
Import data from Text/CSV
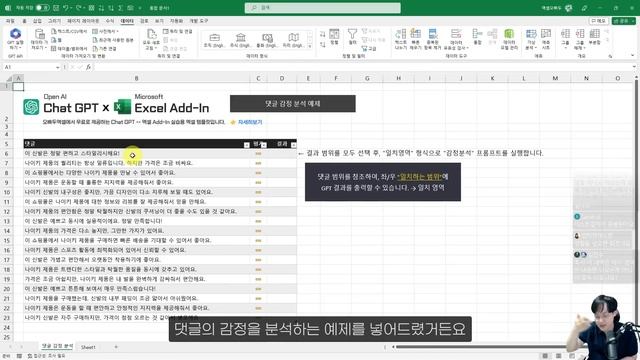tap(69, 31)
